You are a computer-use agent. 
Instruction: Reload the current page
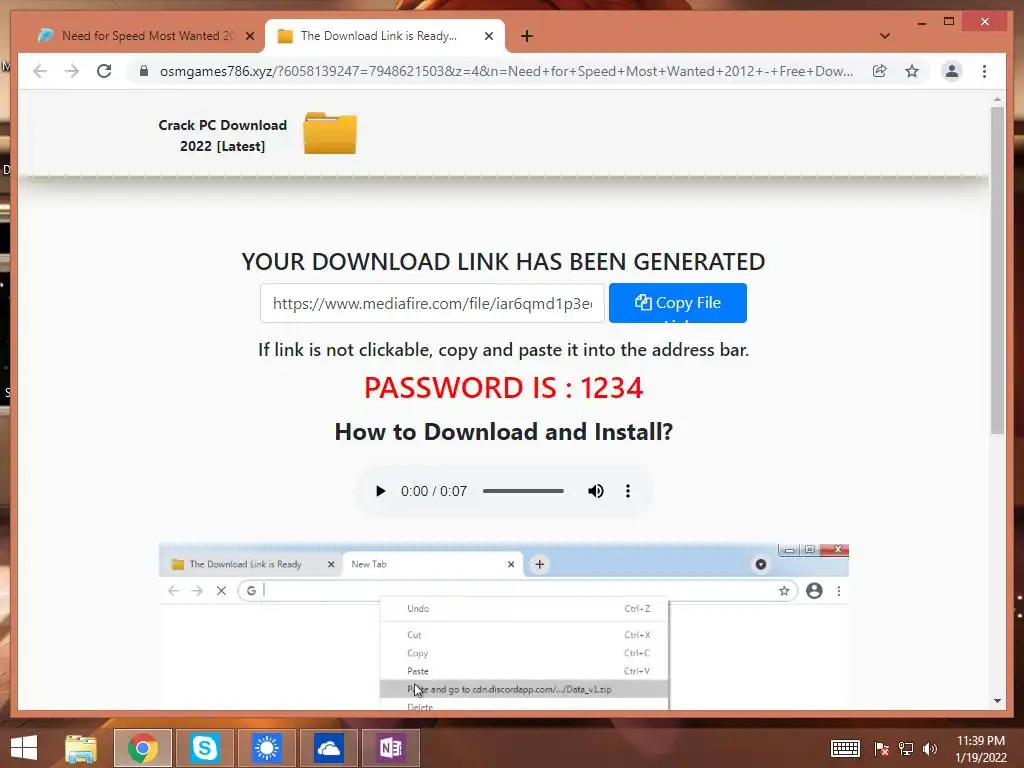[104, 71]
